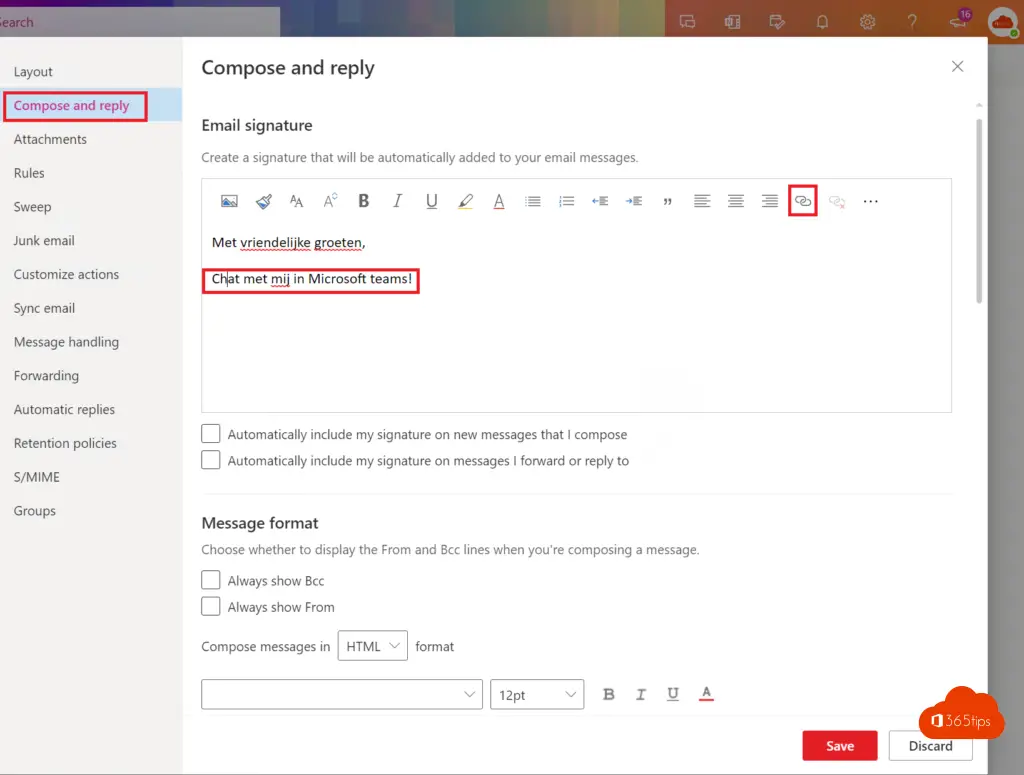This screenshot has width=1024, height=775.
Task: Open the empty font family dropdown
Action: click(341, 694)
